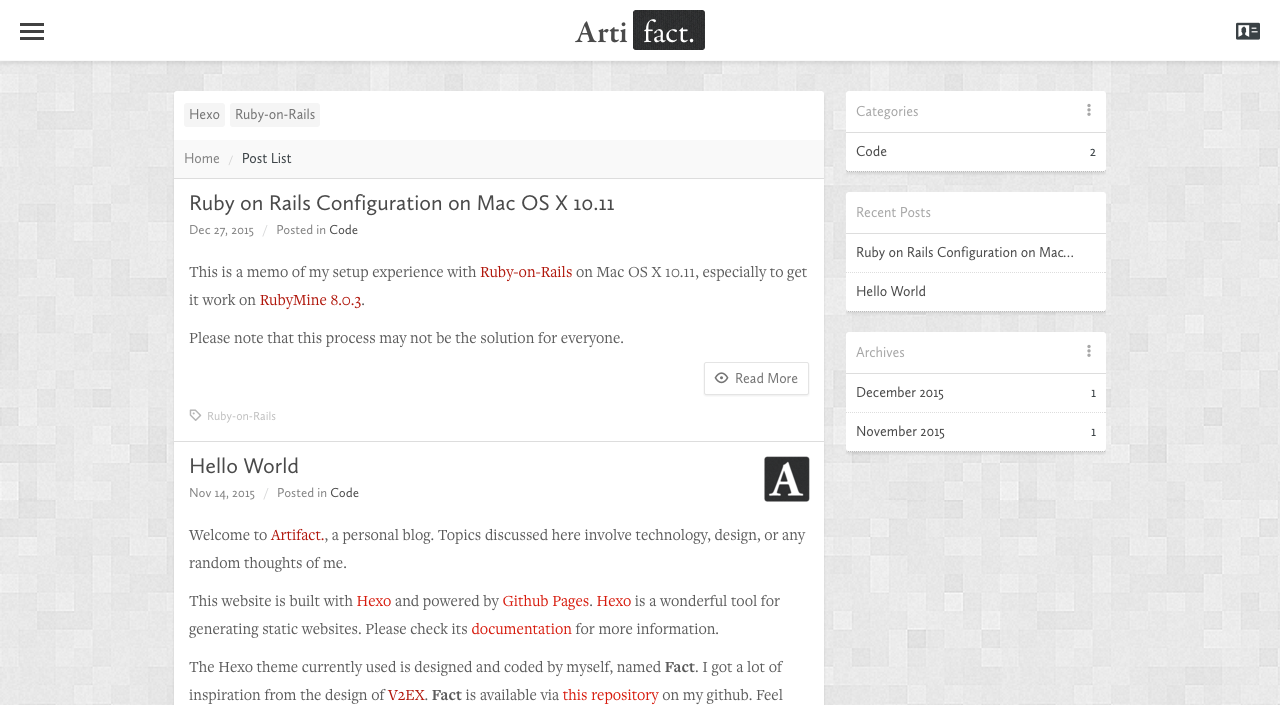Open the Hexo documentation link
Image resolution: width=1280 pixels, height=705 pixels.
(521, 629)
